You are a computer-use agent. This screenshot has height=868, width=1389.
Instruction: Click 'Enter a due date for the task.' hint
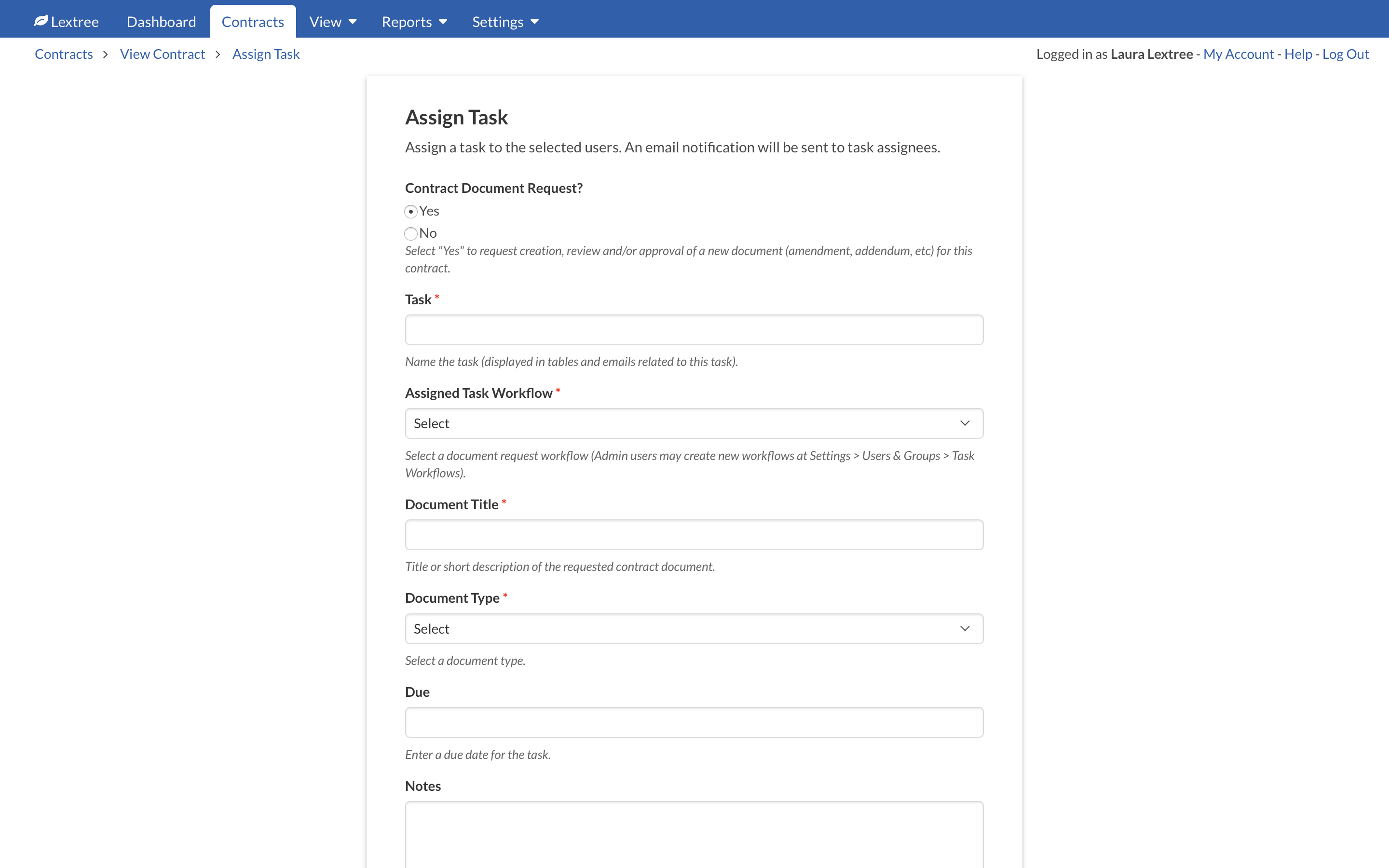pyautogui.click(x=477, y=754)
